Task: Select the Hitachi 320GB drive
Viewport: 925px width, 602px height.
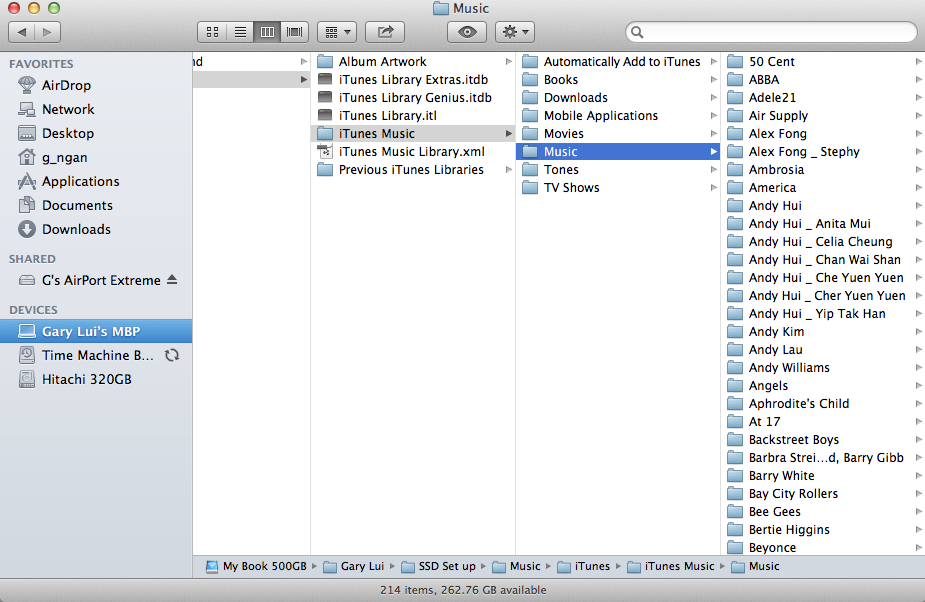Action: (x=96, y=379)
